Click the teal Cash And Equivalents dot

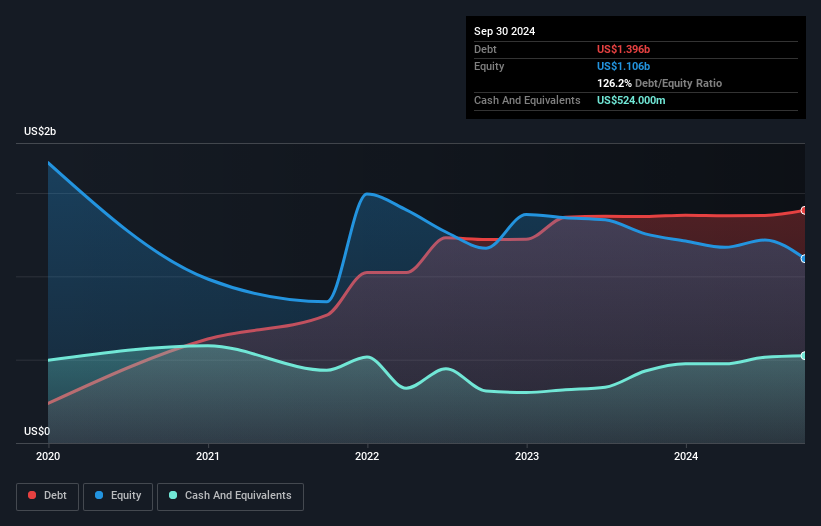(173, 495)
